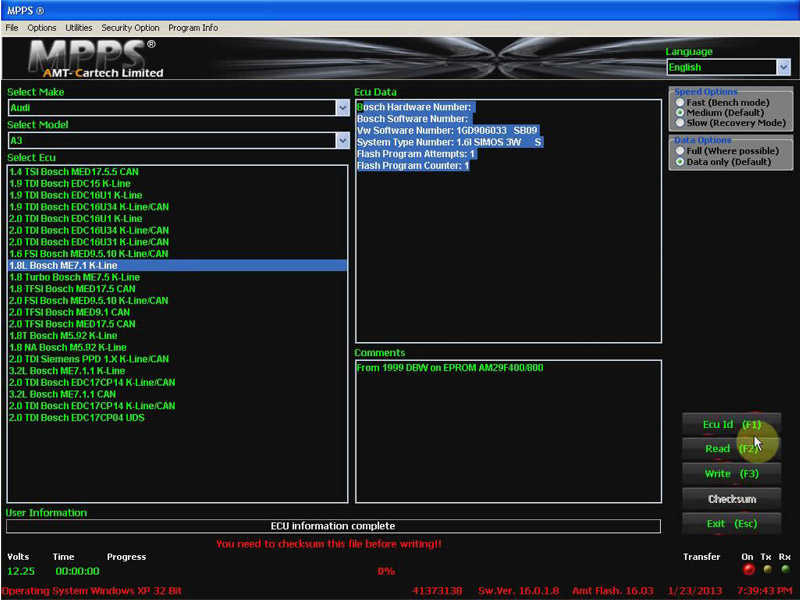
Task: Click the red On indicator light
Action: [748, 569]
